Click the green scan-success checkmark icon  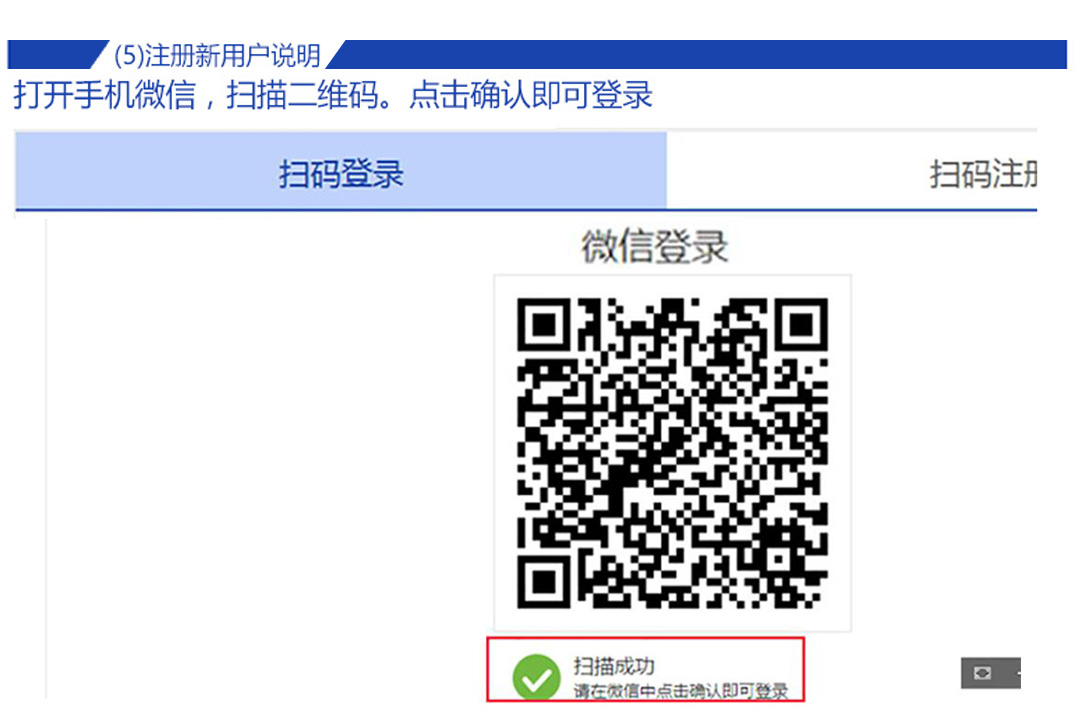point(536,677)
